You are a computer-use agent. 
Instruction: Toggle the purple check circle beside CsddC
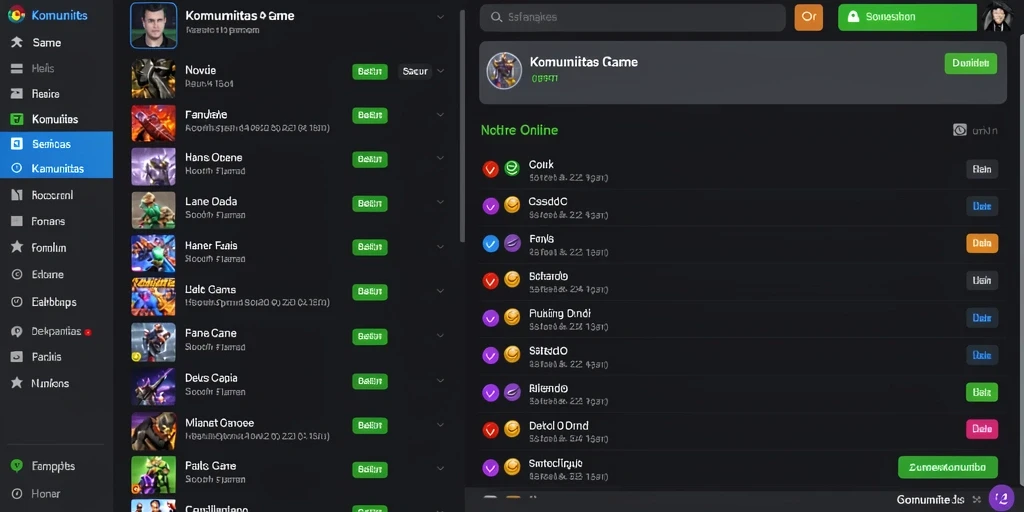490,206
